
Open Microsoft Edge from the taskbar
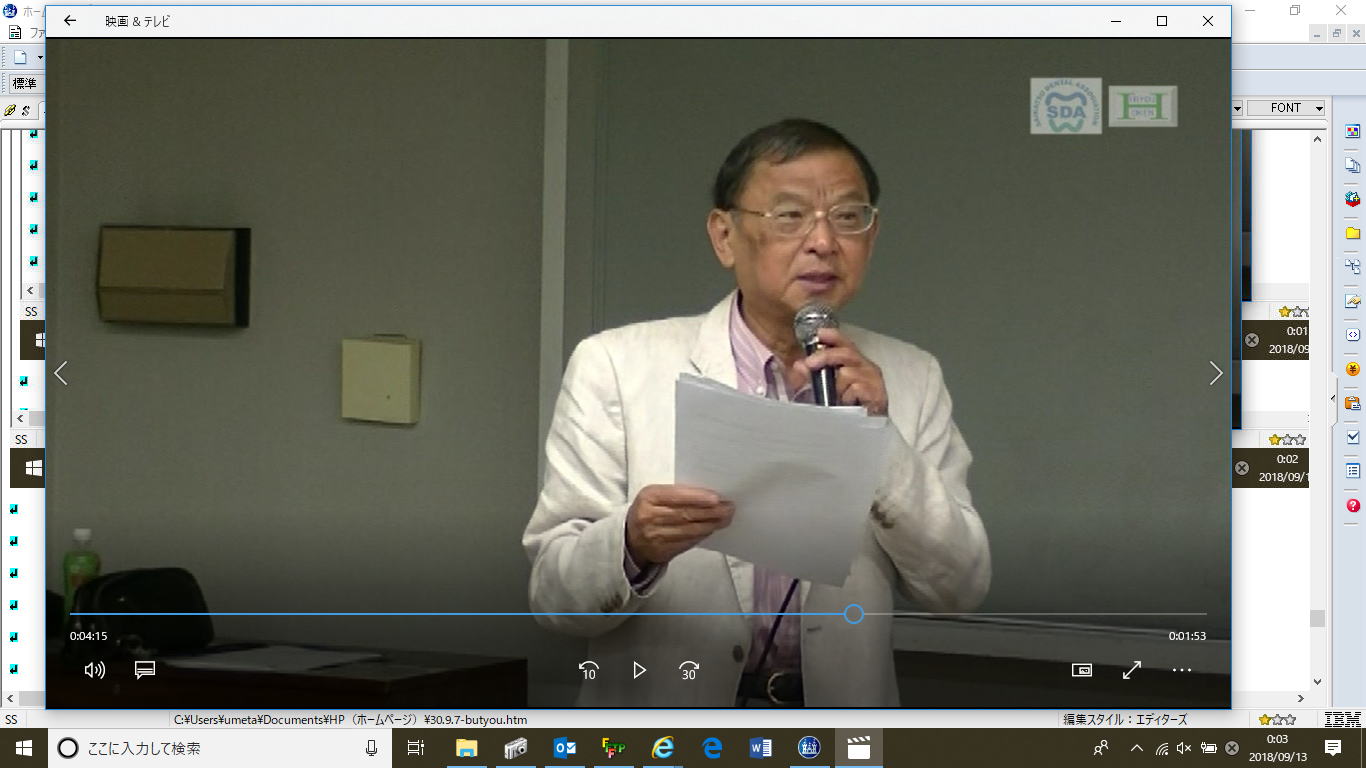(712, 748)
